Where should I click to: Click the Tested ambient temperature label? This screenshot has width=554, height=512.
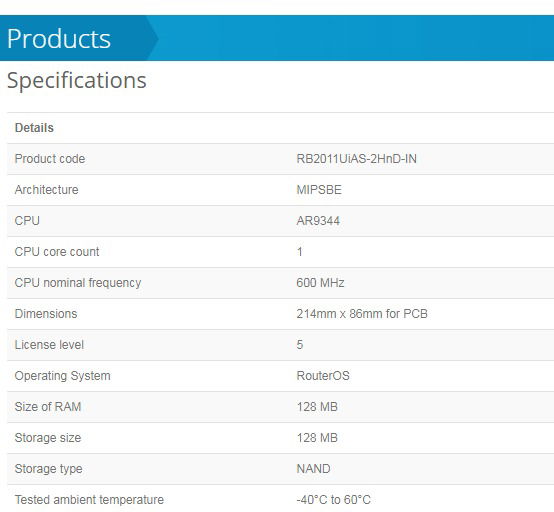89,500
